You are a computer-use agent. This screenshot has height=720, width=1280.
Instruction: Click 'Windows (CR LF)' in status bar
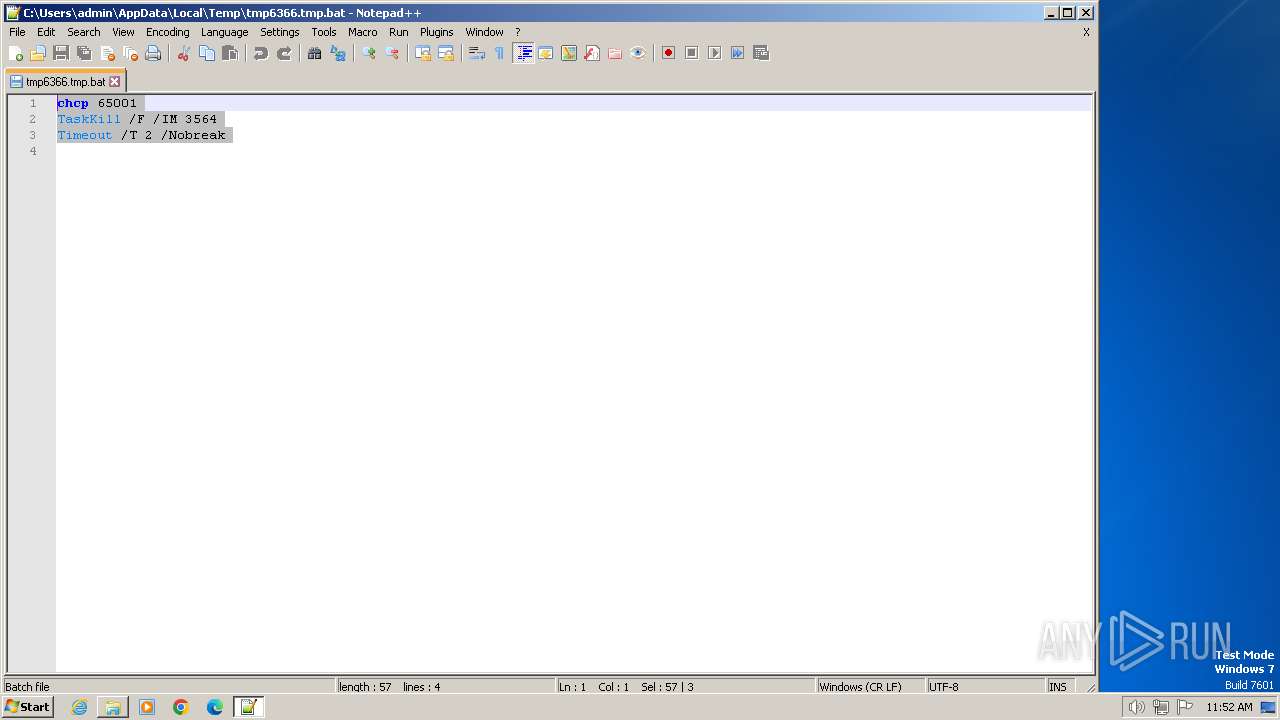(x=870, y=687)
